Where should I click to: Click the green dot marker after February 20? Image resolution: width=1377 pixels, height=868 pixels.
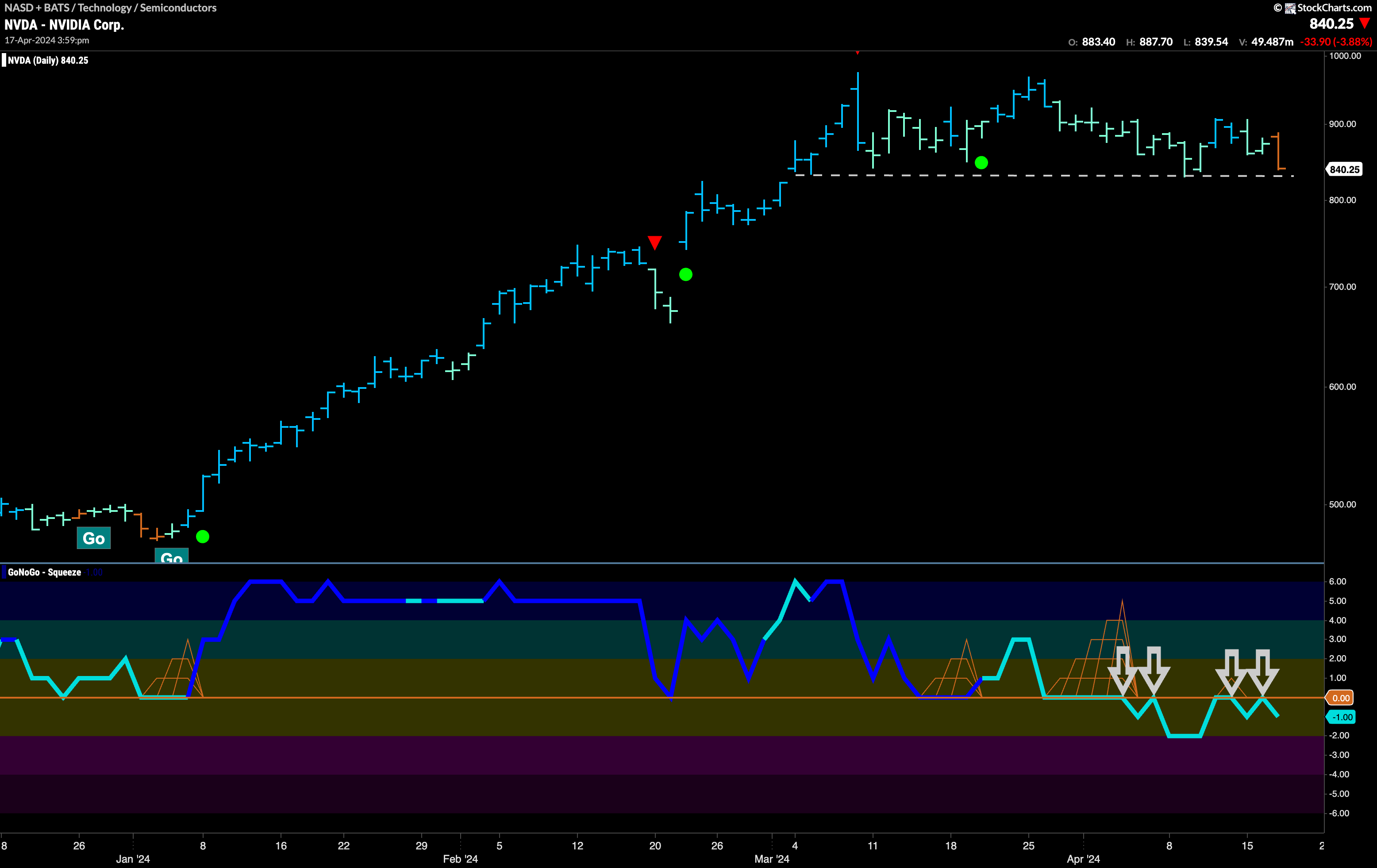(686, 274)
